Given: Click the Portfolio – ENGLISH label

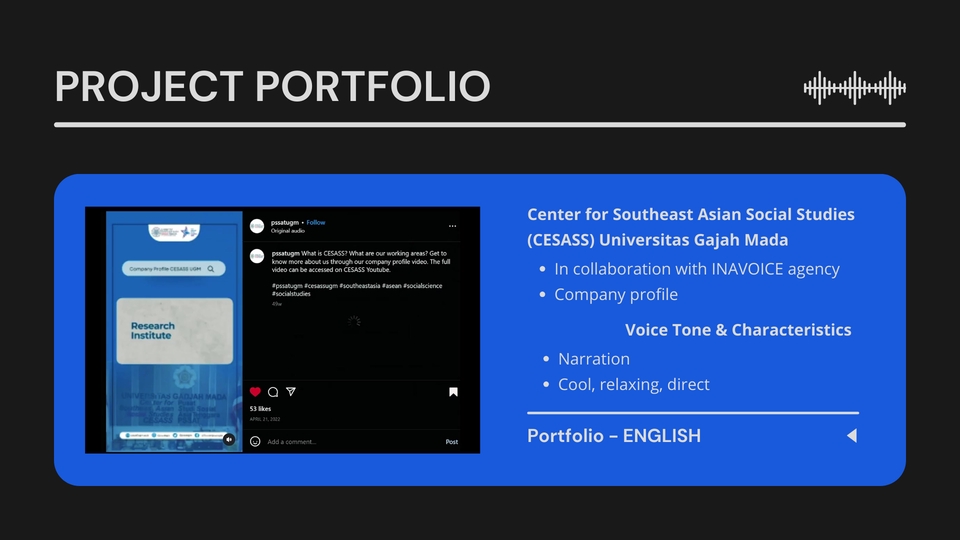Looking at the screenshot, I should 614,435.
